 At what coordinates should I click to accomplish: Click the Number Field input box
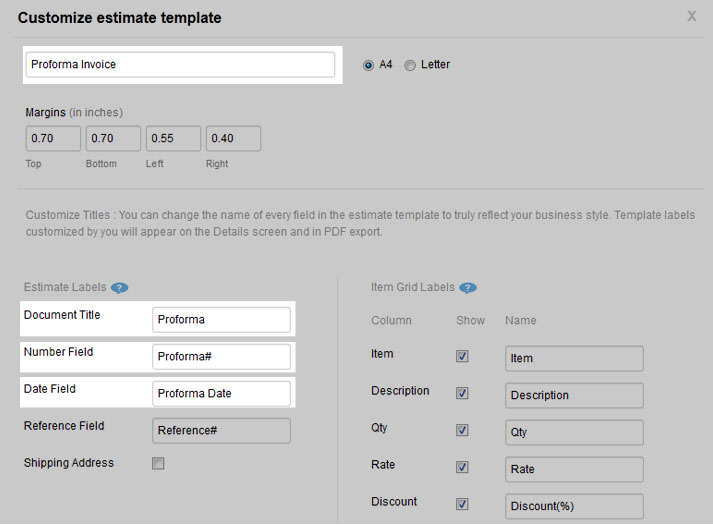pos(221,356)
